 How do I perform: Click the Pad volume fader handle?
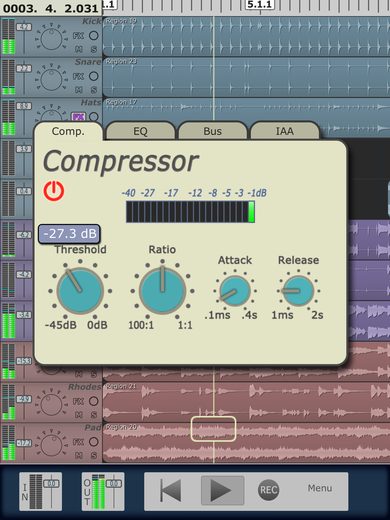click(x=24, y=443)
